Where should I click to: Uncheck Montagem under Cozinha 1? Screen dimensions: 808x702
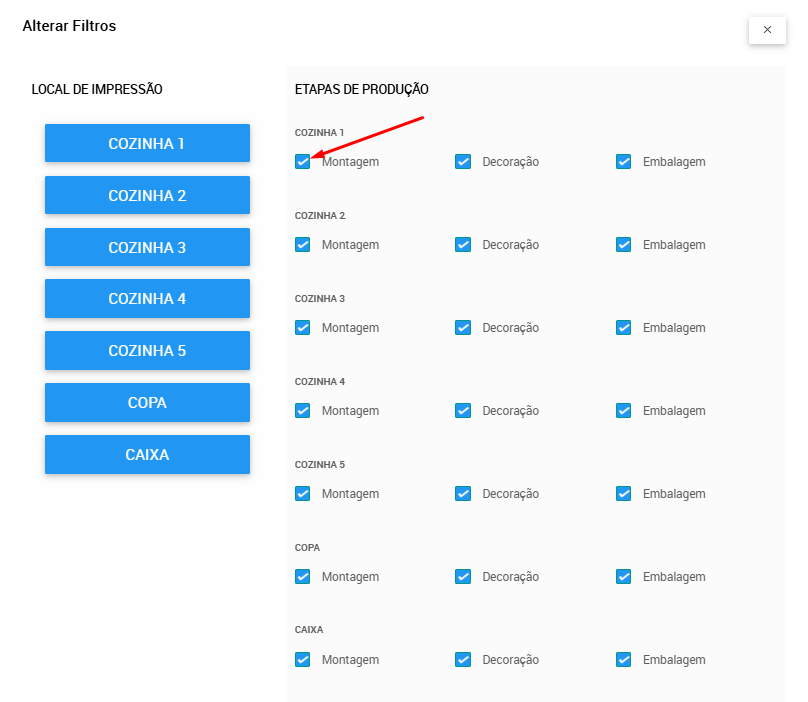(x=303, y=162)
